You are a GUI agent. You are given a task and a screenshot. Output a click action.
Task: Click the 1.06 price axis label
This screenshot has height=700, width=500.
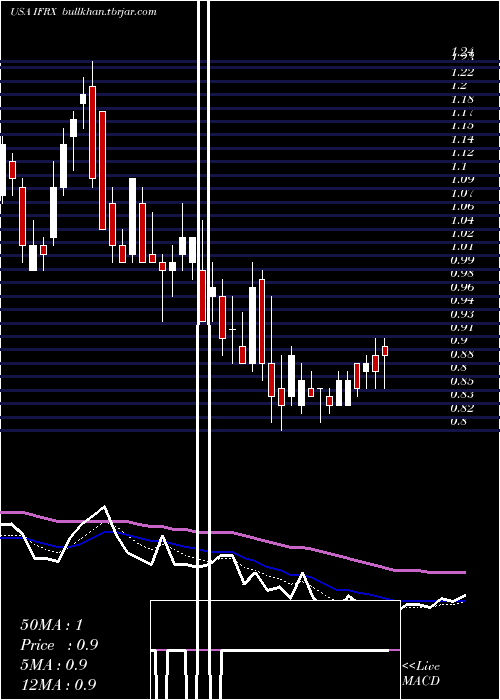(x=462, y=206)
